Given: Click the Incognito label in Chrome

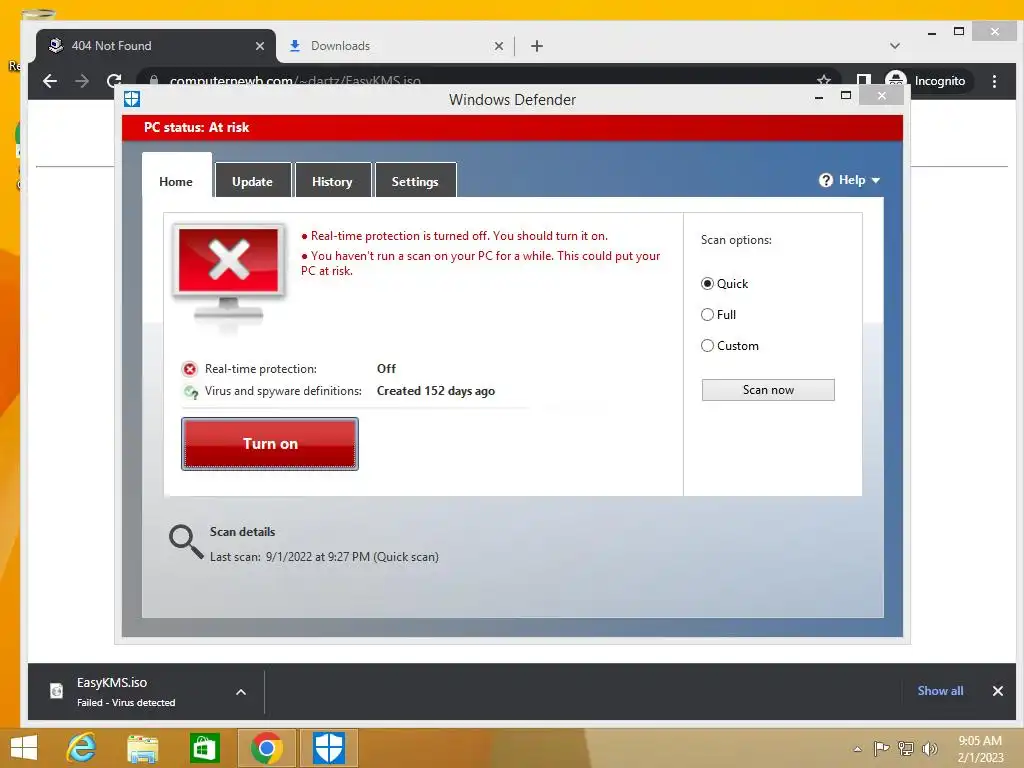Looking at the screenshot, I should [940, 81].
